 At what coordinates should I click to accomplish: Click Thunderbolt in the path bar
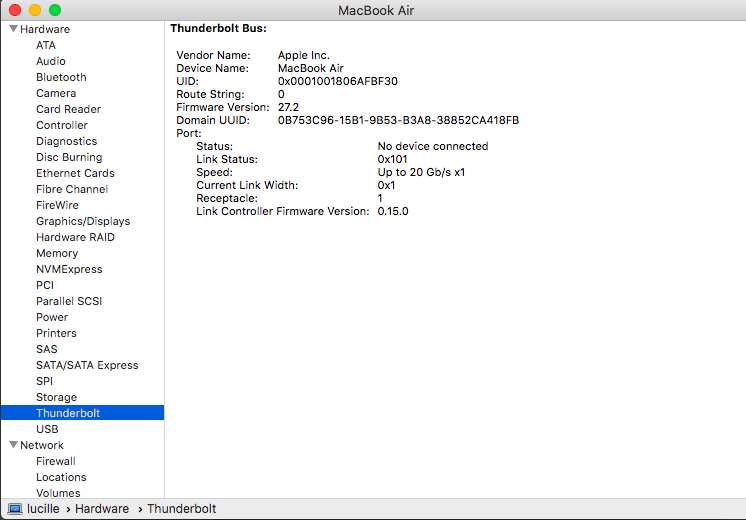pos(181,509)
